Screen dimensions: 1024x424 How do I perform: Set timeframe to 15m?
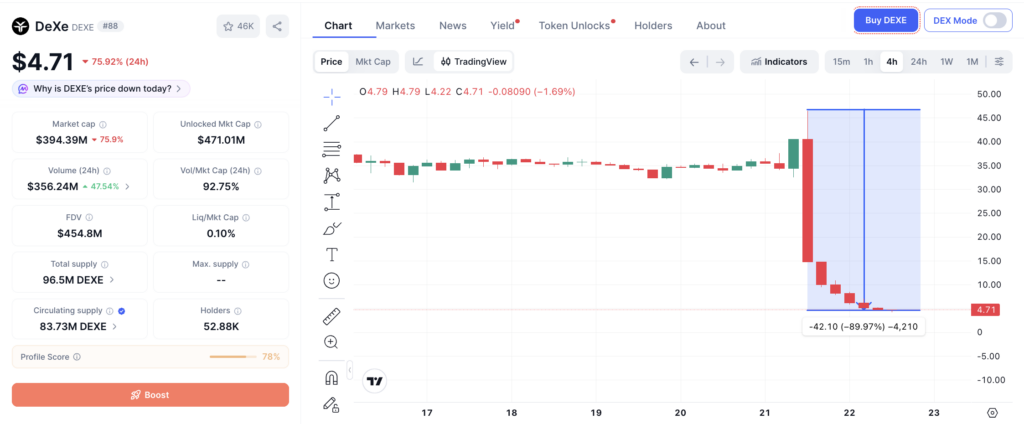(x=841, y=61)
